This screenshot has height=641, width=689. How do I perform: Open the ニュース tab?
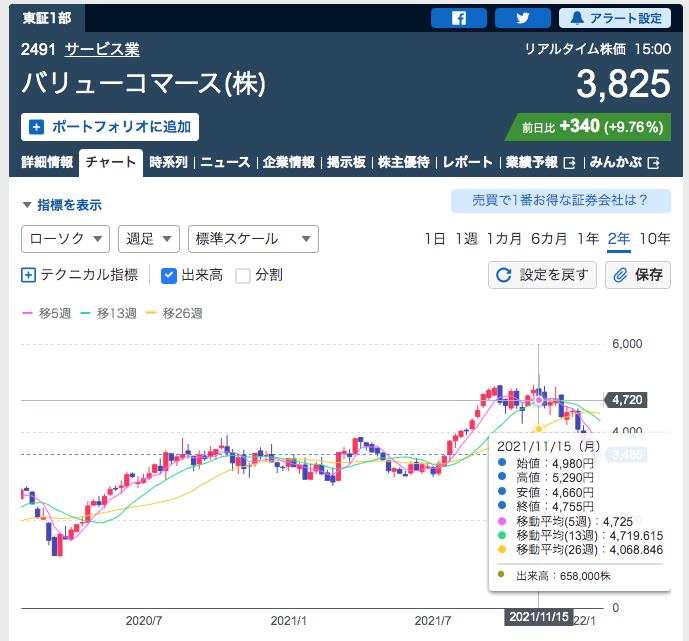pyautogui.click(x=225, y=162)
